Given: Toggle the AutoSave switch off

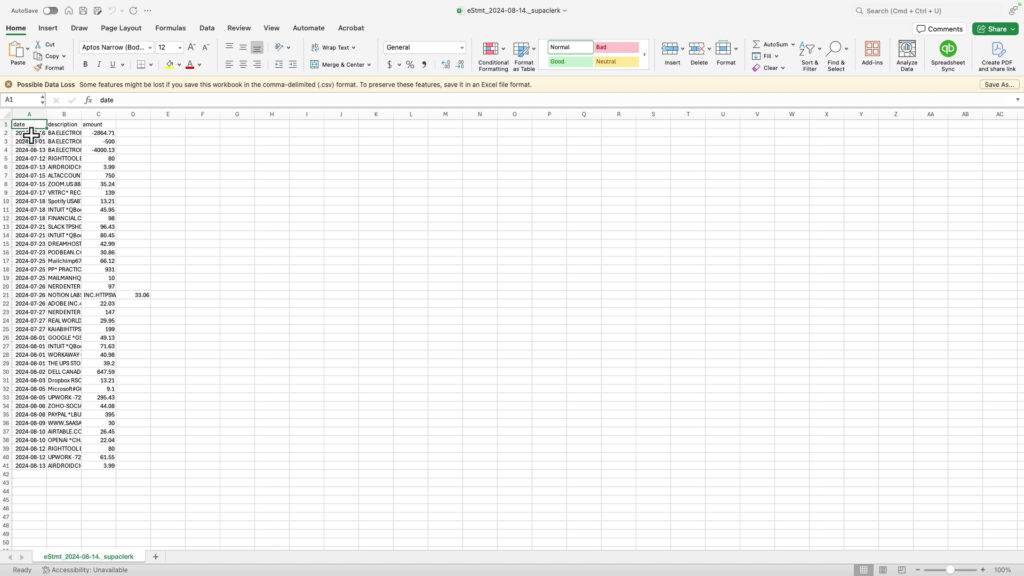Looking at the screenshot, I should point(53,8).
